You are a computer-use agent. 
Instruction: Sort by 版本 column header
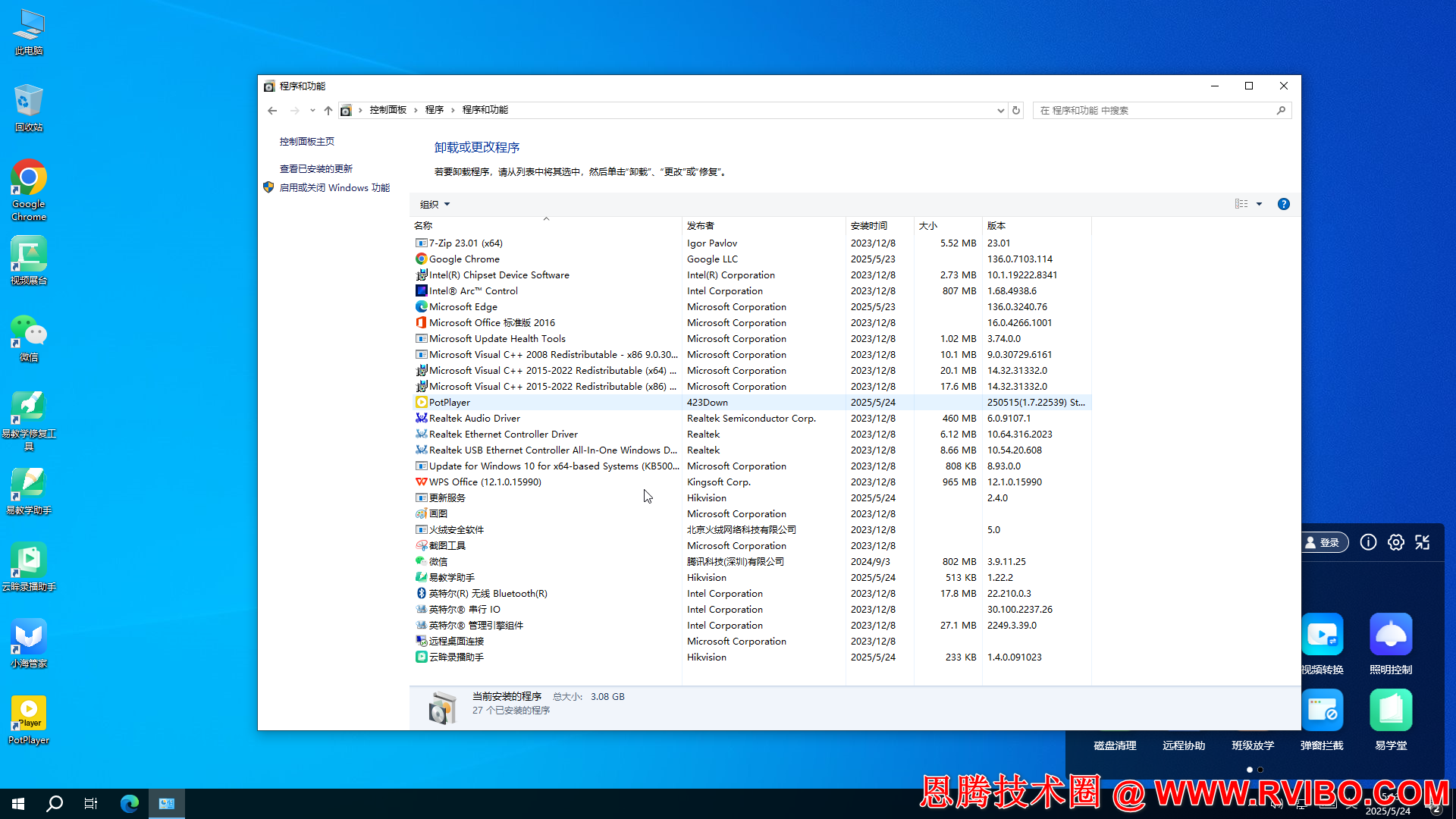(x=1037, y=225)
